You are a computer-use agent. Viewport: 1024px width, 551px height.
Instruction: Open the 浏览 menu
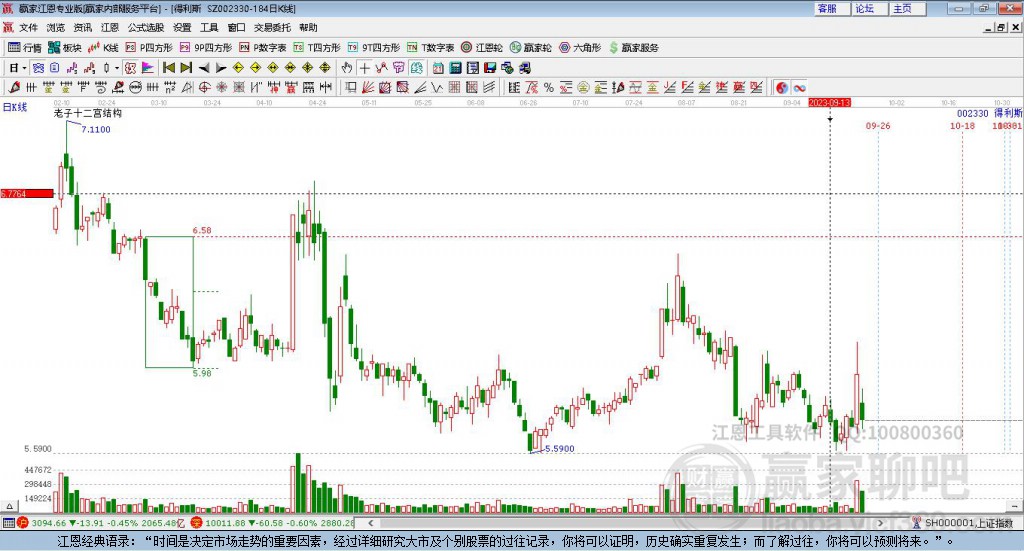pyautogui.click(x=56, y=27)
